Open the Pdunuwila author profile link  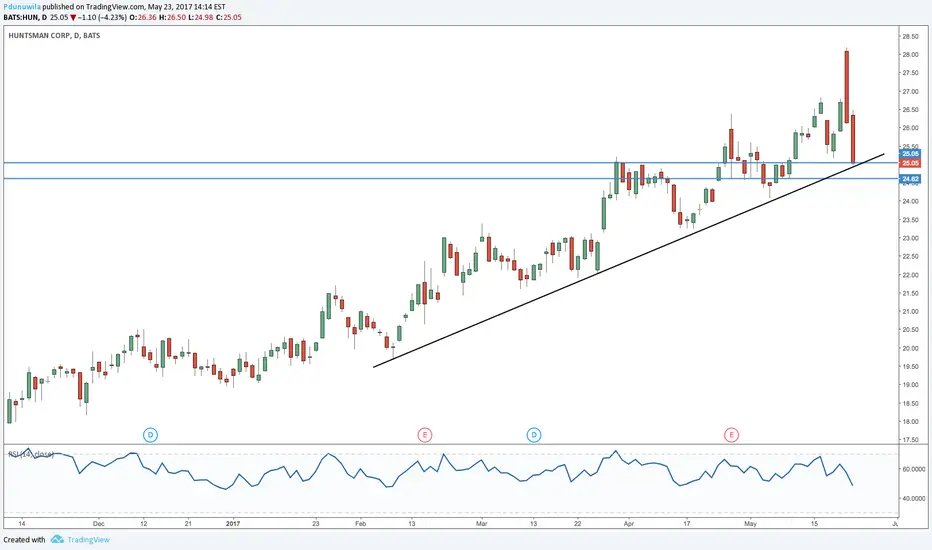[22, 7]
